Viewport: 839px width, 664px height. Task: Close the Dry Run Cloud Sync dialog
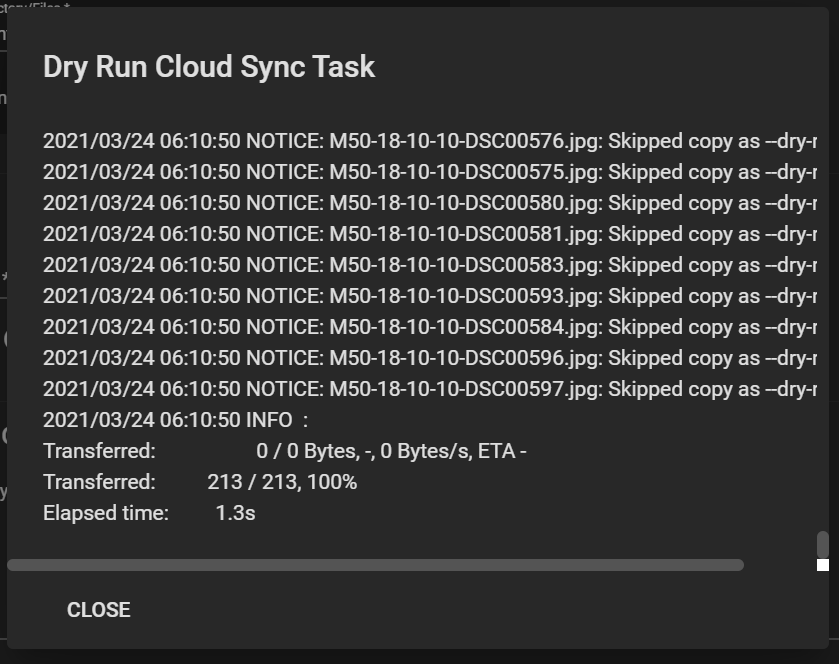98,609
